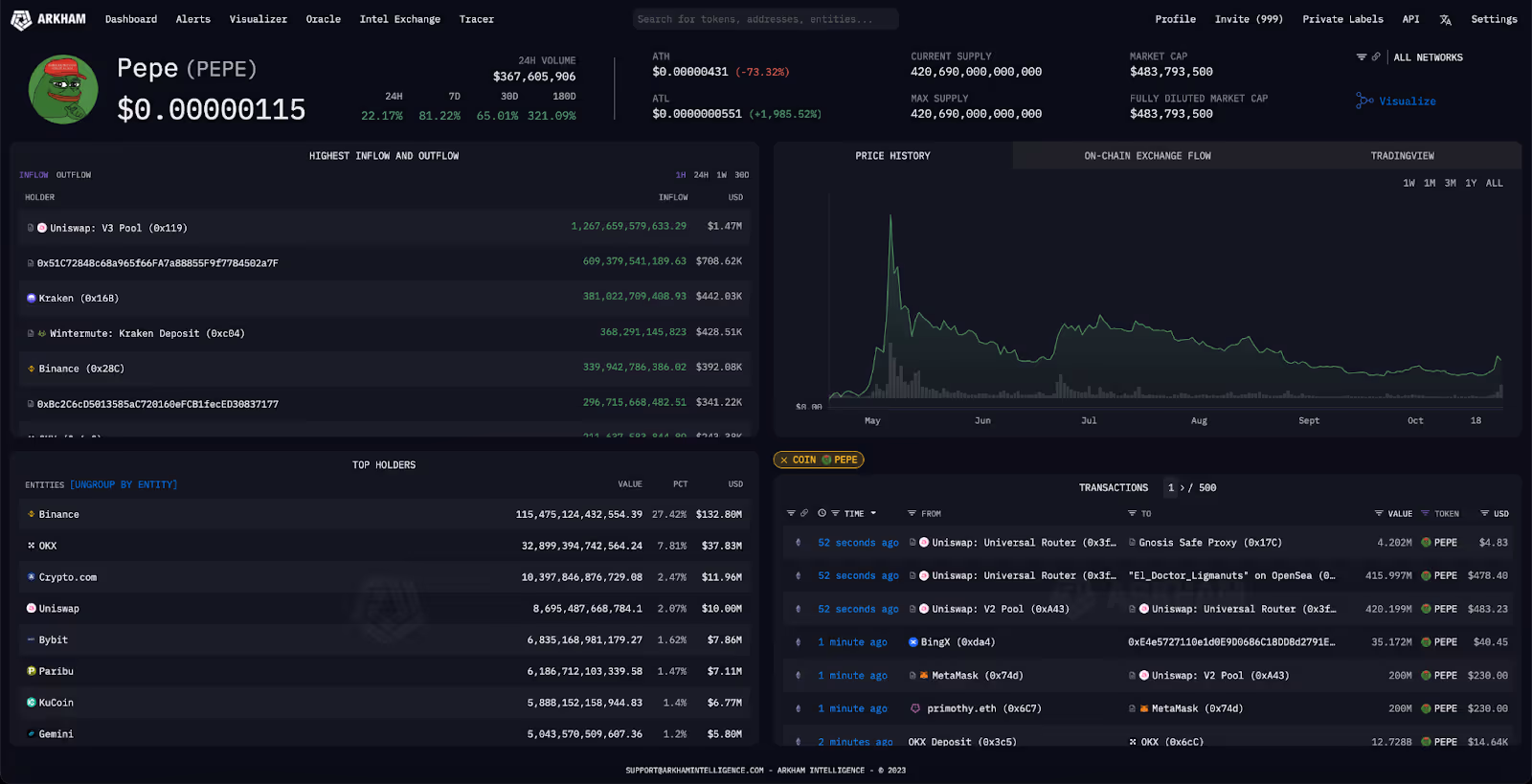Click the search tokens, addresses, entities field
Viewport: 1532px width, 784px height.
pos(766,19)
